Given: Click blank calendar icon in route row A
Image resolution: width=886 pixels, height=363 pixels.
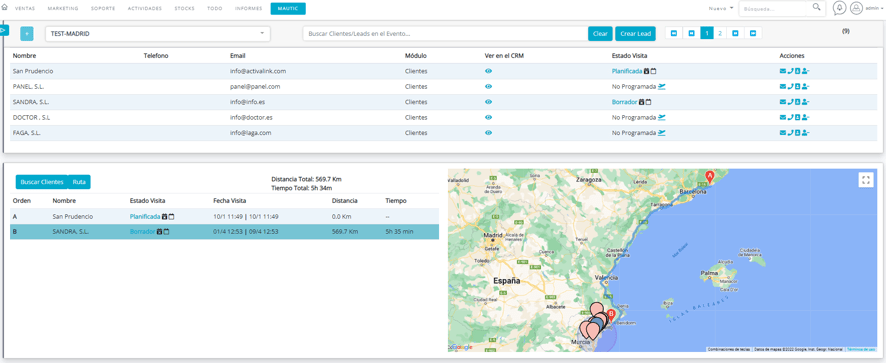Looking at the screenshot, I should tap(171, 217).
